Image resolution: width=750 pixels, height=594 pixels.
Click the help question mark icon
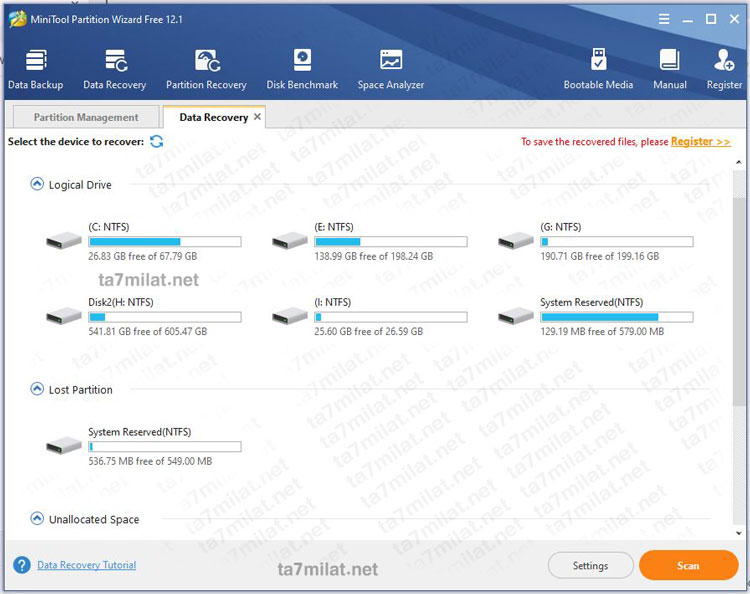[x=22, y=565]
